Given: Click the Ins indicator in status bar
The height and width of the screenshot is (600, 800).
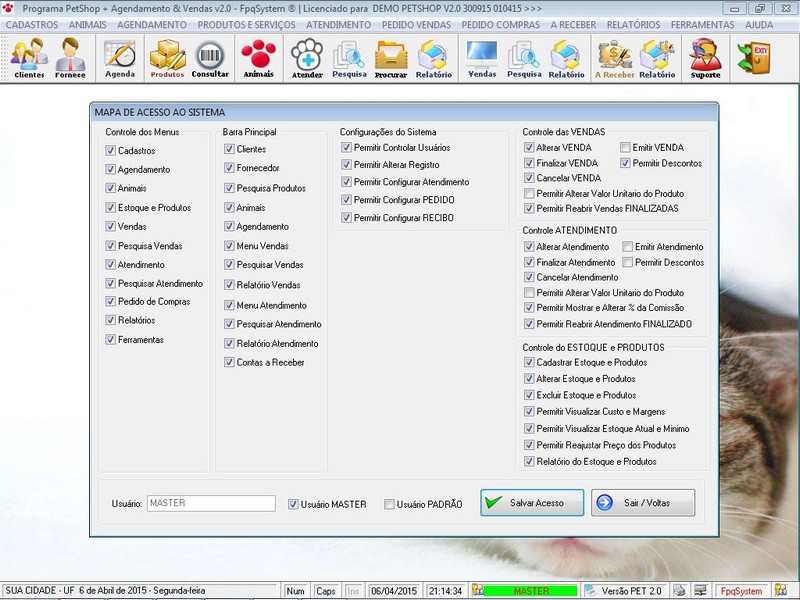Looking at the screenshot, I should (353, 591).
